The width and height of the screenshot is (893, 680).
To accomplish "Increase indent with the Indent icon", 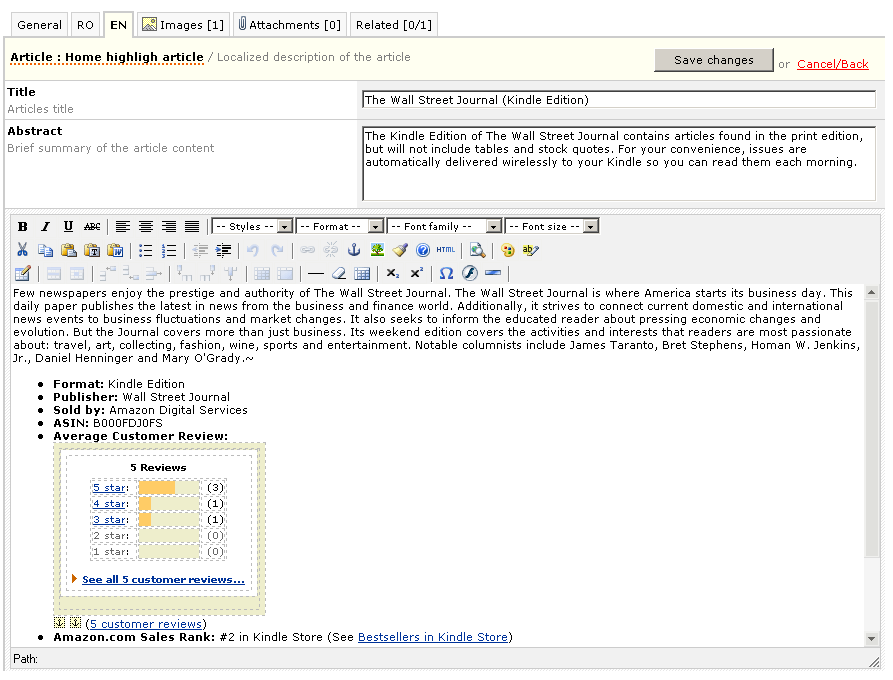I will click(x=223, y=249).
